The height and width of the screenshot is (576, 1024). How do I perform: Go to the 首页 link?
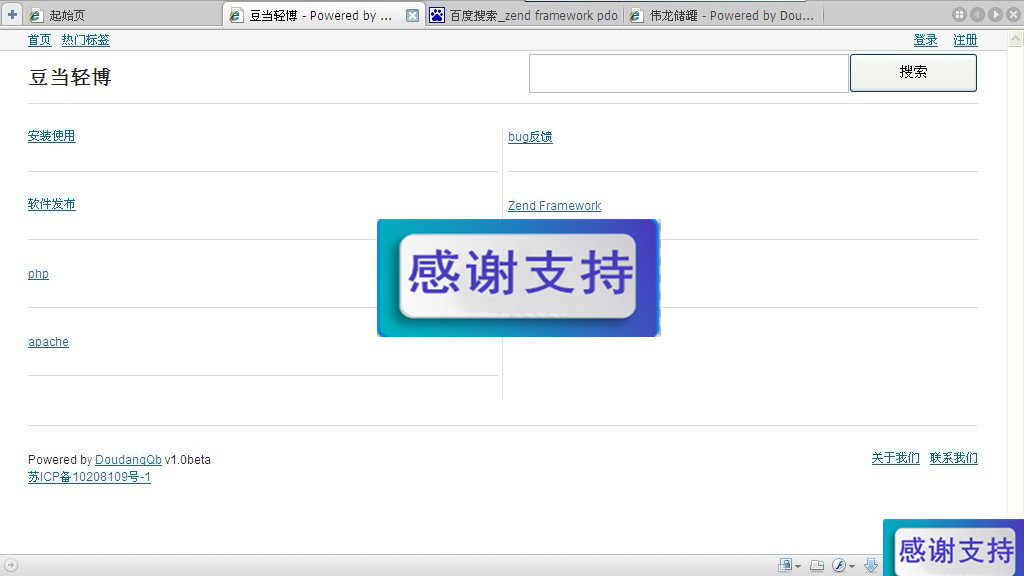pyautogui.click(x=39, y=40)
